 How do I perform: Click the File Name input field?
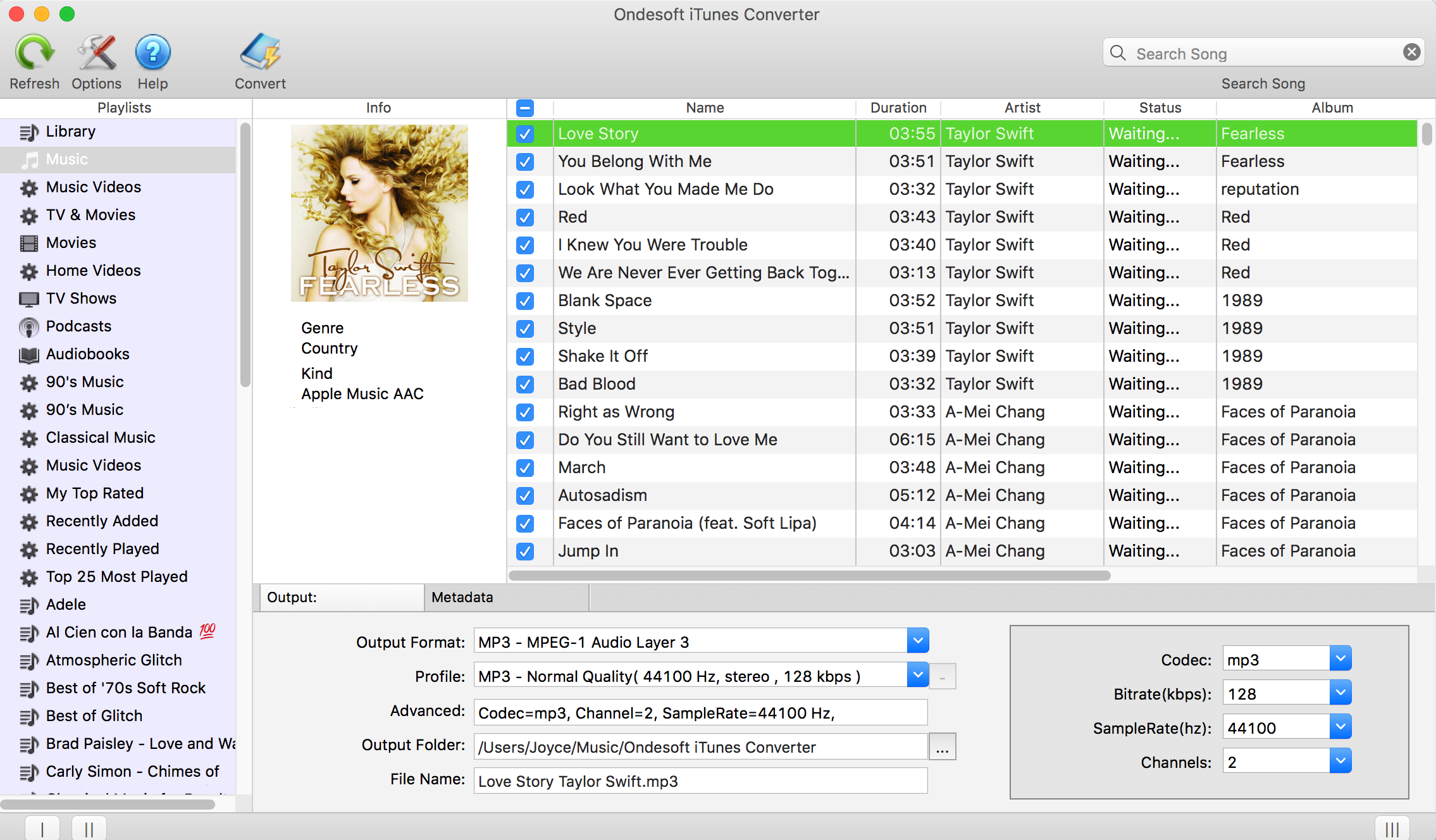click(698, 780)
